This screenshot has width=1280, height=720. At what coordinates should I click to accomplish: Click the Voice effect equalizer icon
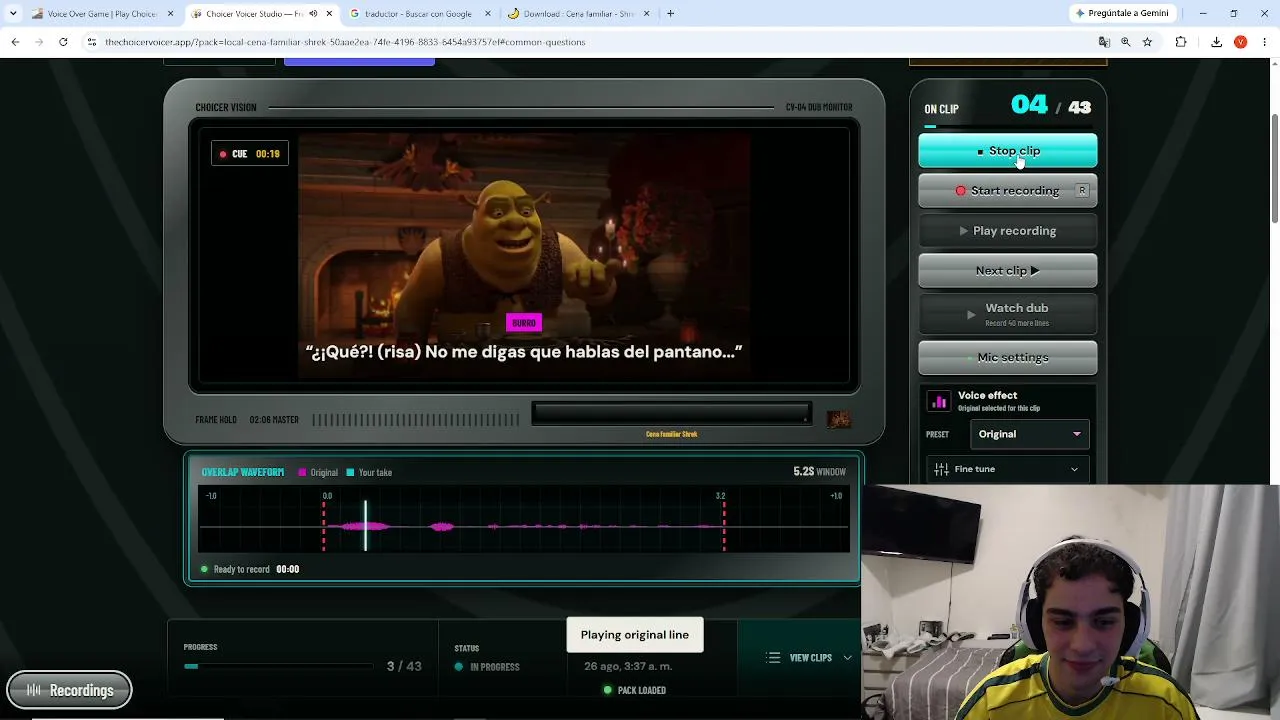tap(938, 401)
